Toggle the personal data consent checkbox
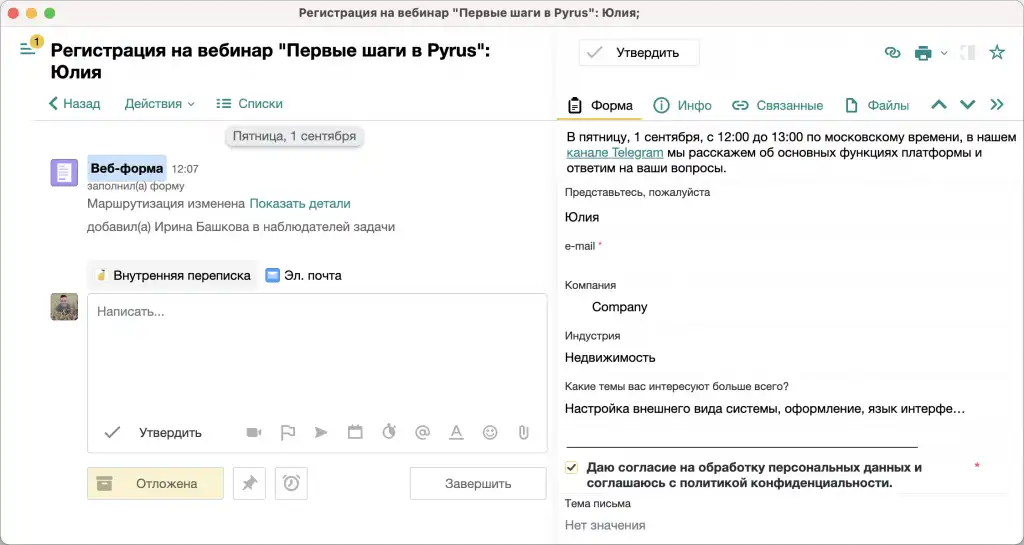Screen dimensions: 1024x545 (x=571, y=468)
